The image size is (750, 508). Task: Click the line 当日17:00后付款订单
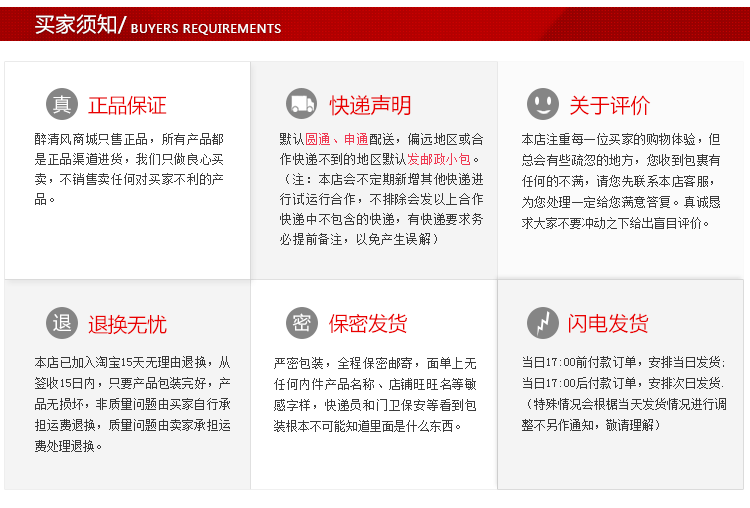click(x=622, y=383)
